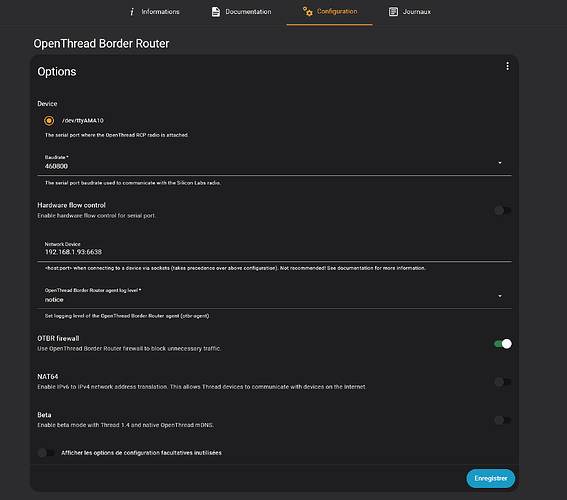Switch to the Journaux tab
Screen dimensions: 567x500
click(x=410, y=12)
